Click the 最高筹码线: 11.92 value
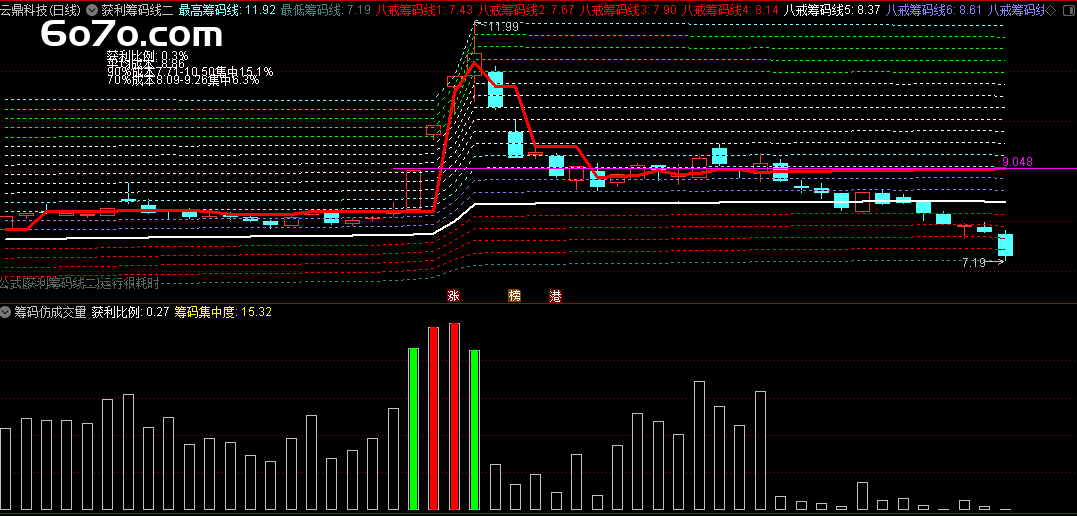Screen dimensions: 1077x516 (x=227, y=10)
